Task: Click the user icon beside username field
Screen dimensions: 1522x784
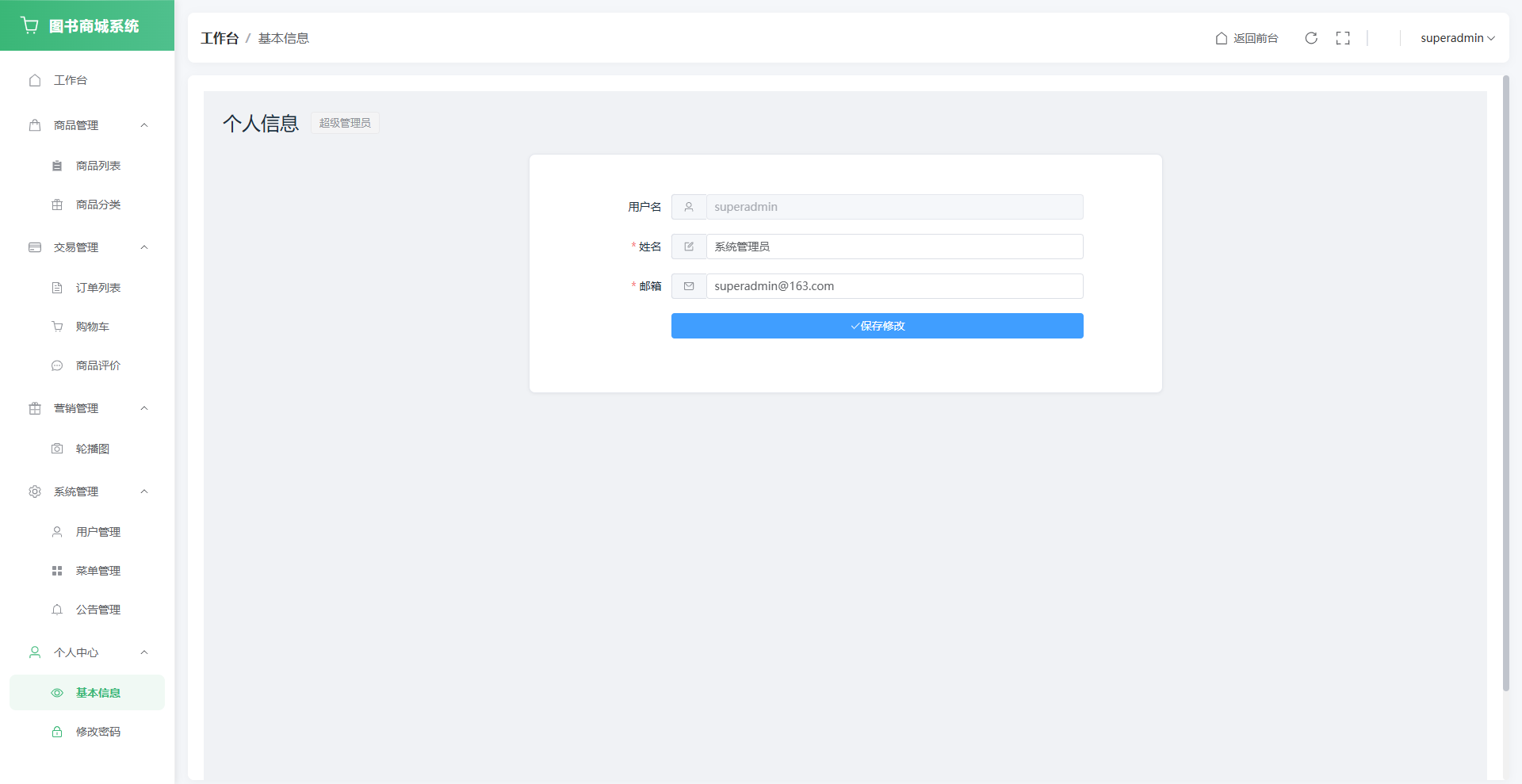Action: point(689,207)
